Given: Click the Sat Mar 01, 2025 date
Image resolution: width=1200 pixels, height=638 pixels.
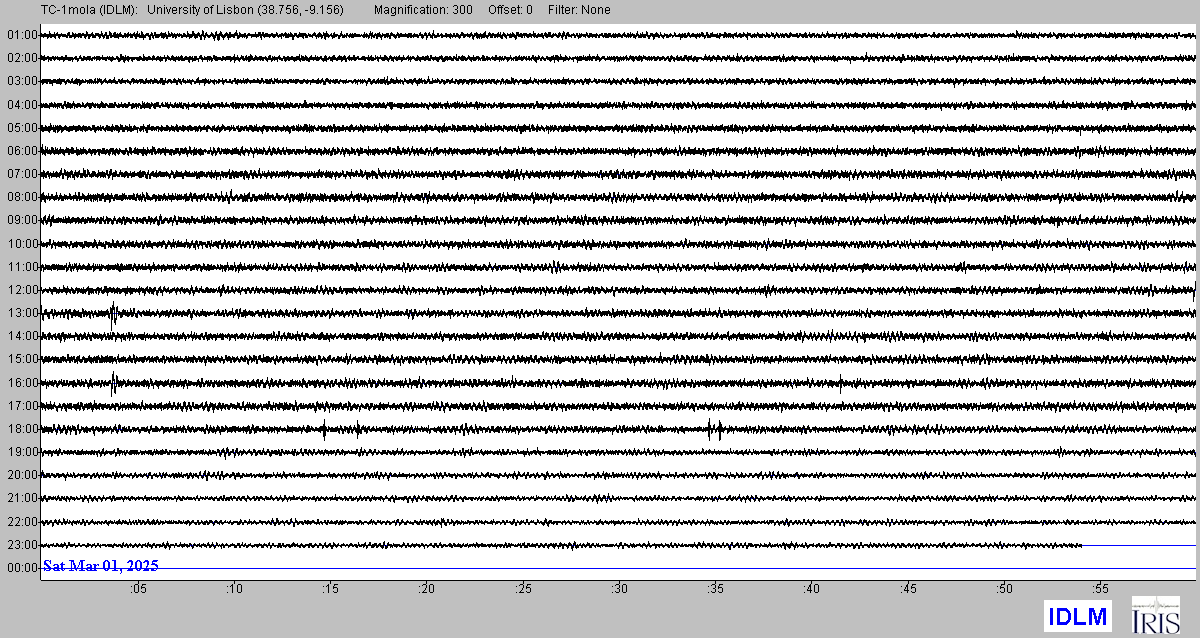Looking at the screenshot, I should tap(101, 566).
